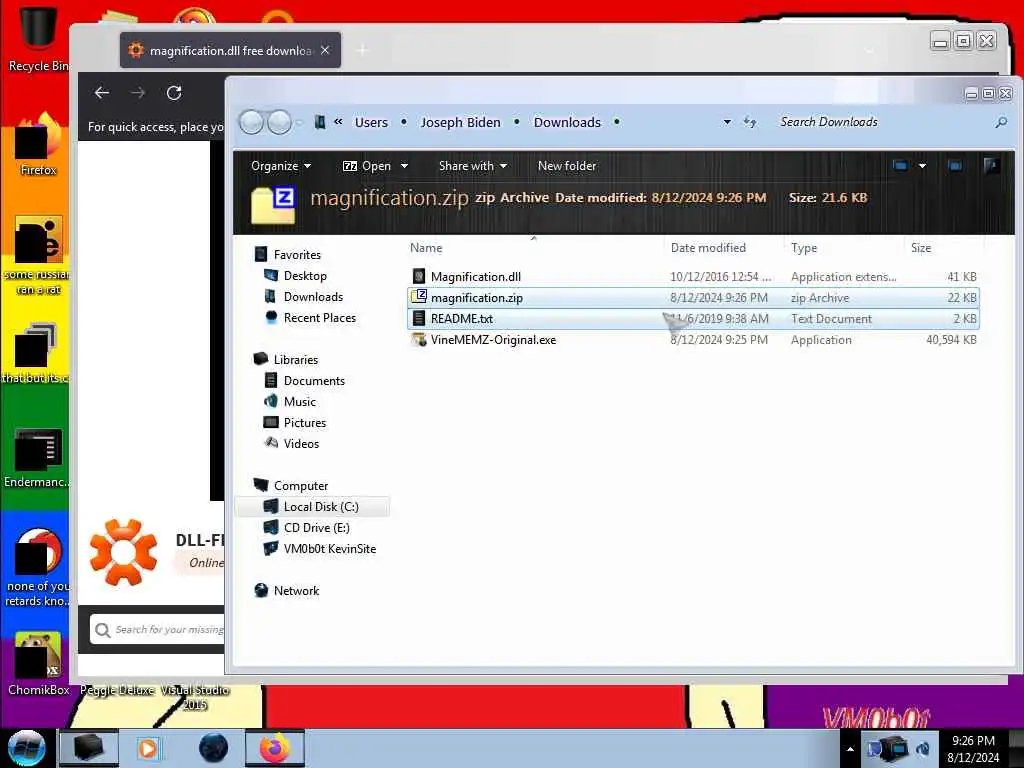Open the Endermanc desktop icon

(38, 456)
